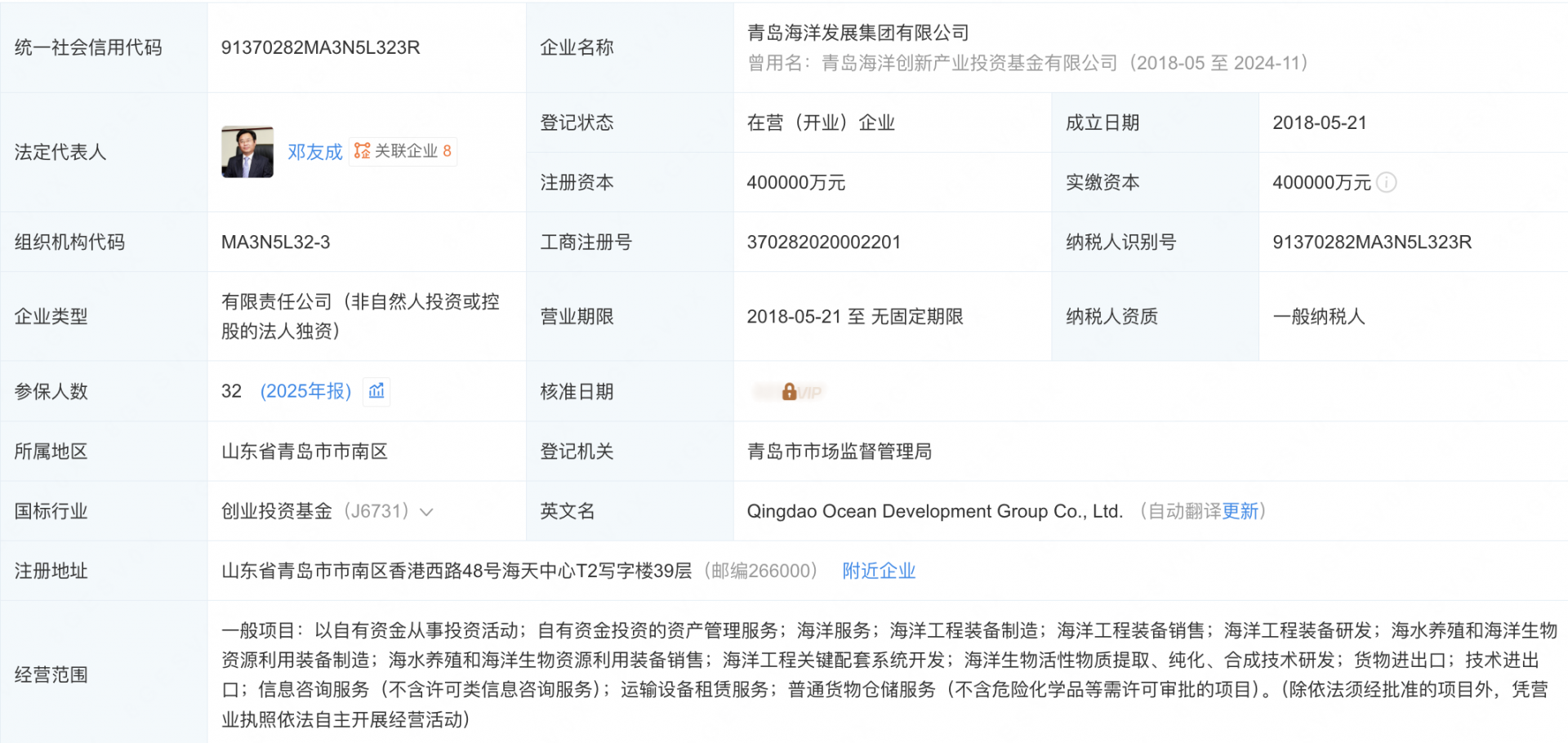Select establishment date 2018-05-21
1568x743 pixels.
click(x=1320, y=122)
